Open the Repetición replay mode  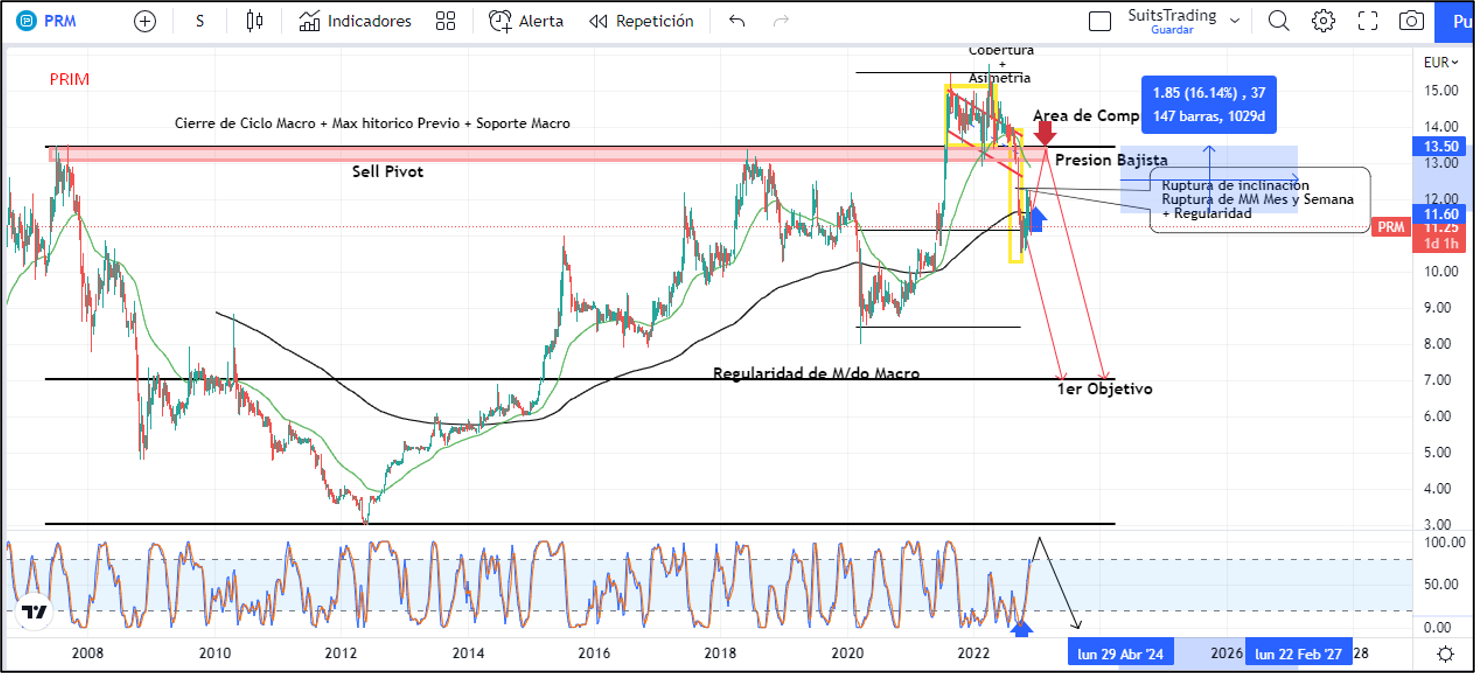tap(641, 21)
